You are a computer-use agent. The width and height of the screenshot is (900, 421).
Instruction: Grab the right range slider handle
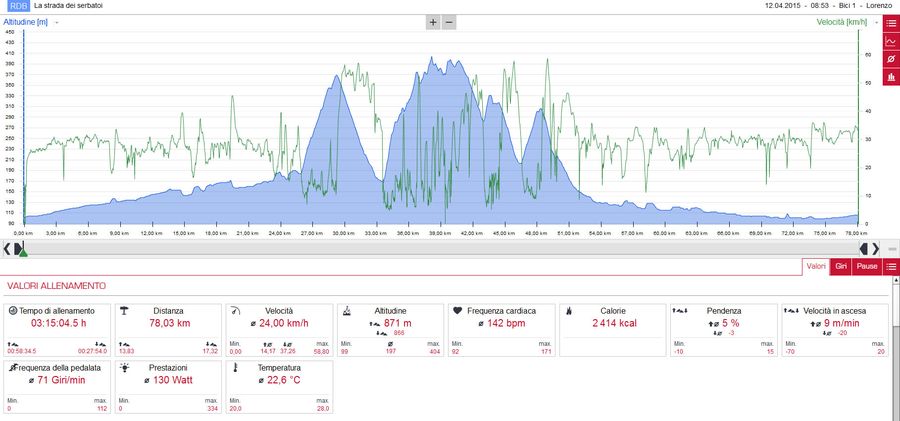click(x=864, y=248)
